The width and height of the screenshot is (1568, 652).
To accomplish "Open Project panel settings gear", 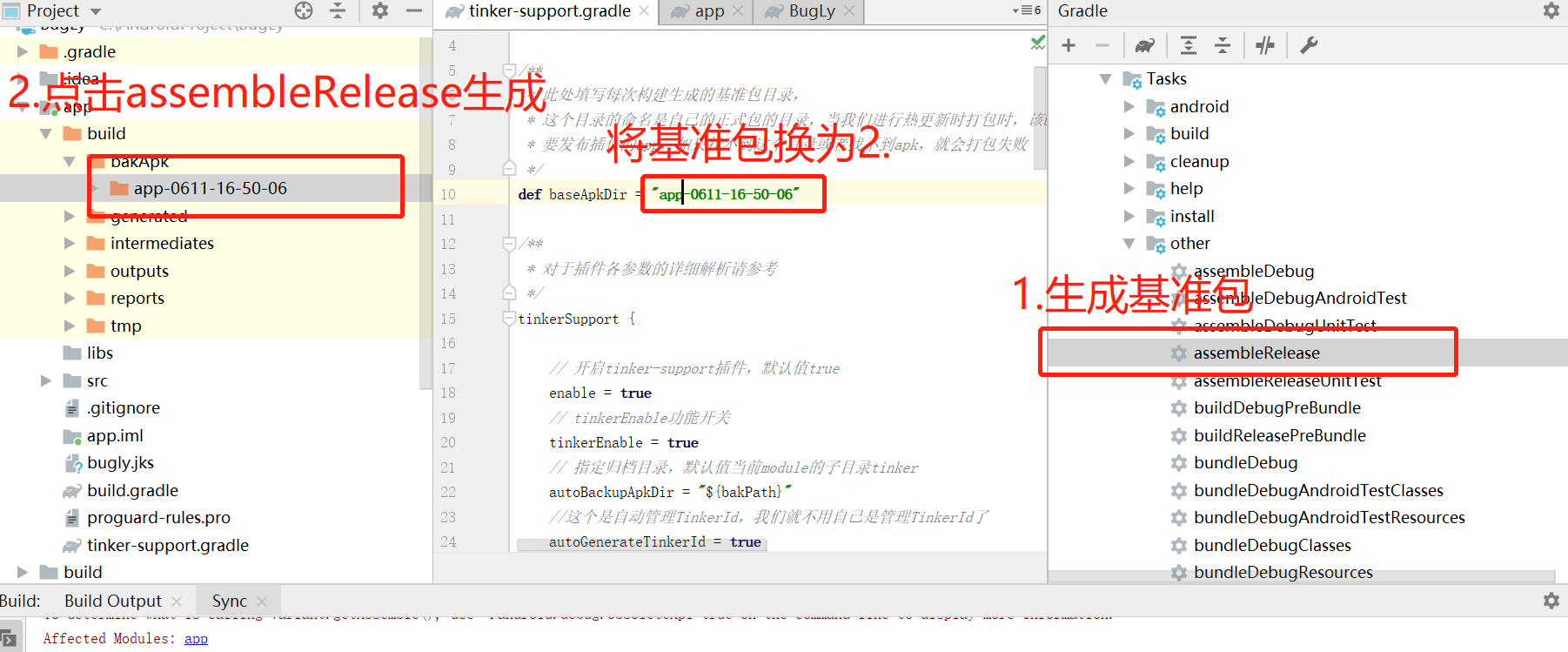I will pyautogui.click(x=380, y=10).
